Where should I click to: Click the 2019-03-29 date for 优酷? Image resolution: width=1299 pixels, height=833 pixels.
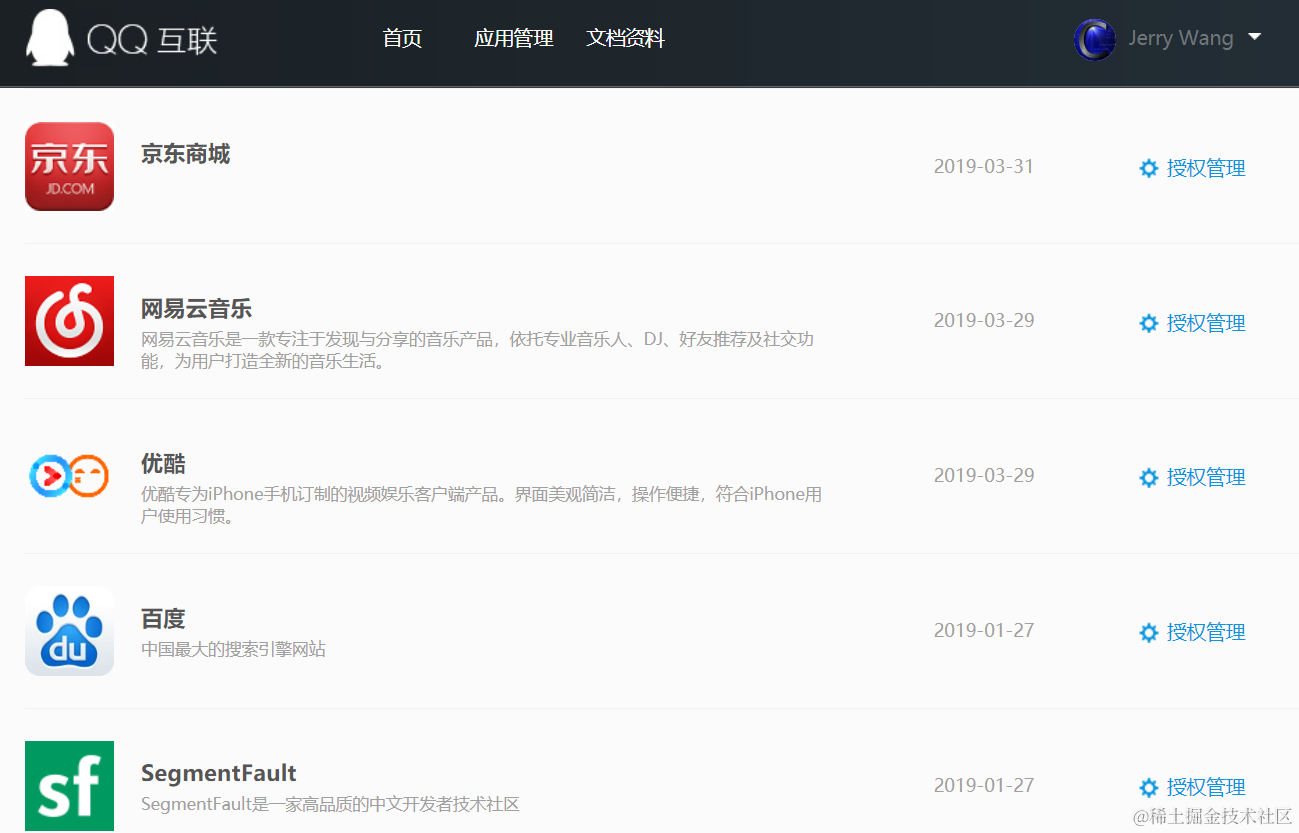click(984, 475)
